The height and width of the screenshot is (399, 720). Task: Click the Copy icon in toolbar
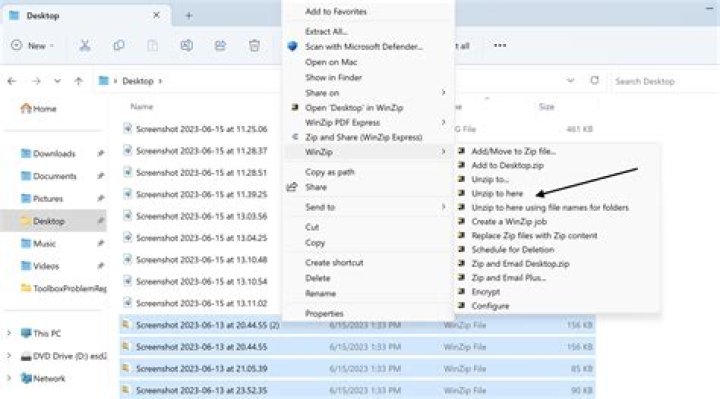click(x=119, y=45)
